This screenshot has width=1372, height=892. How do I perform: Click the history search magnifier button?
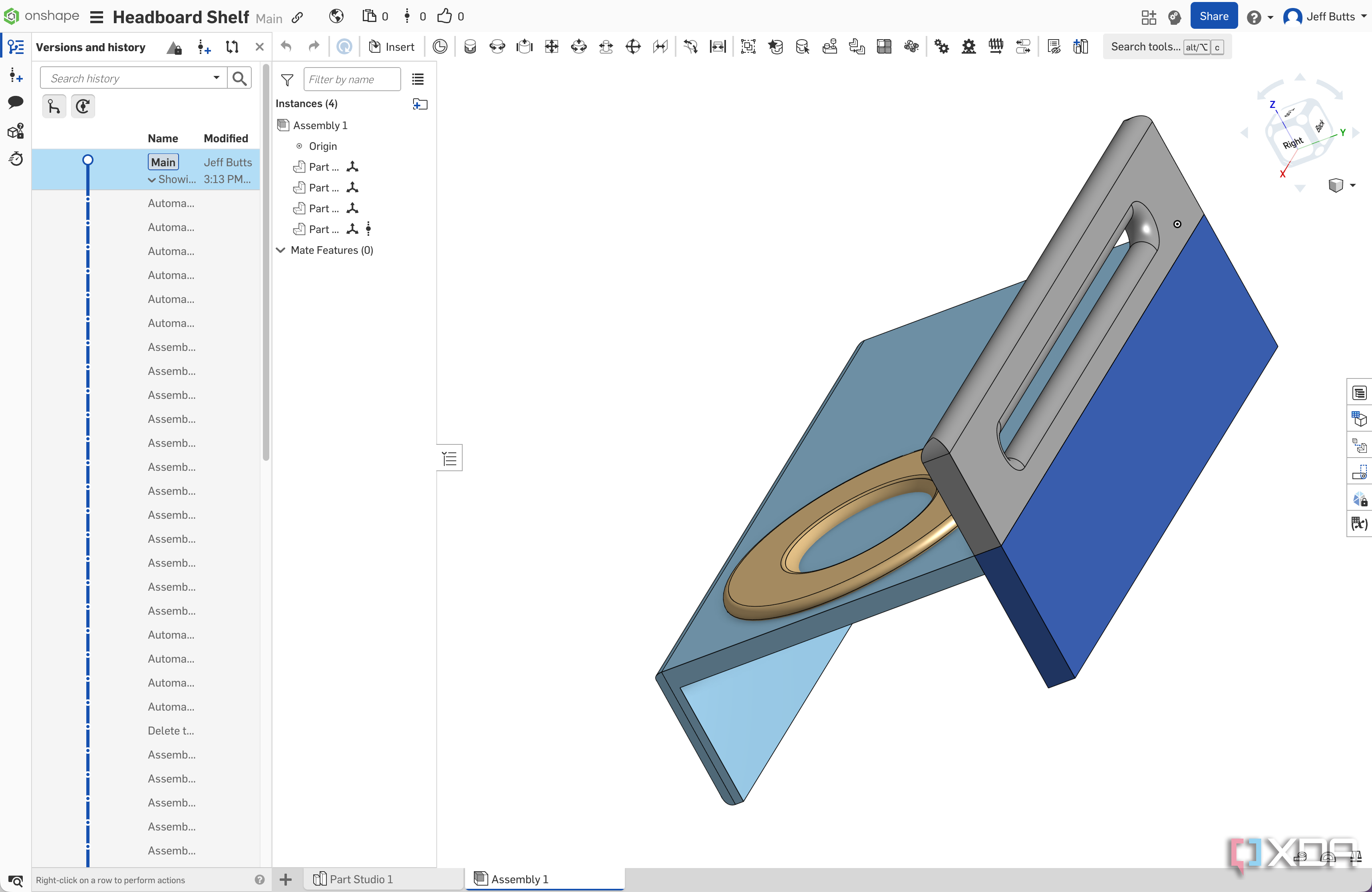point(239,78)
